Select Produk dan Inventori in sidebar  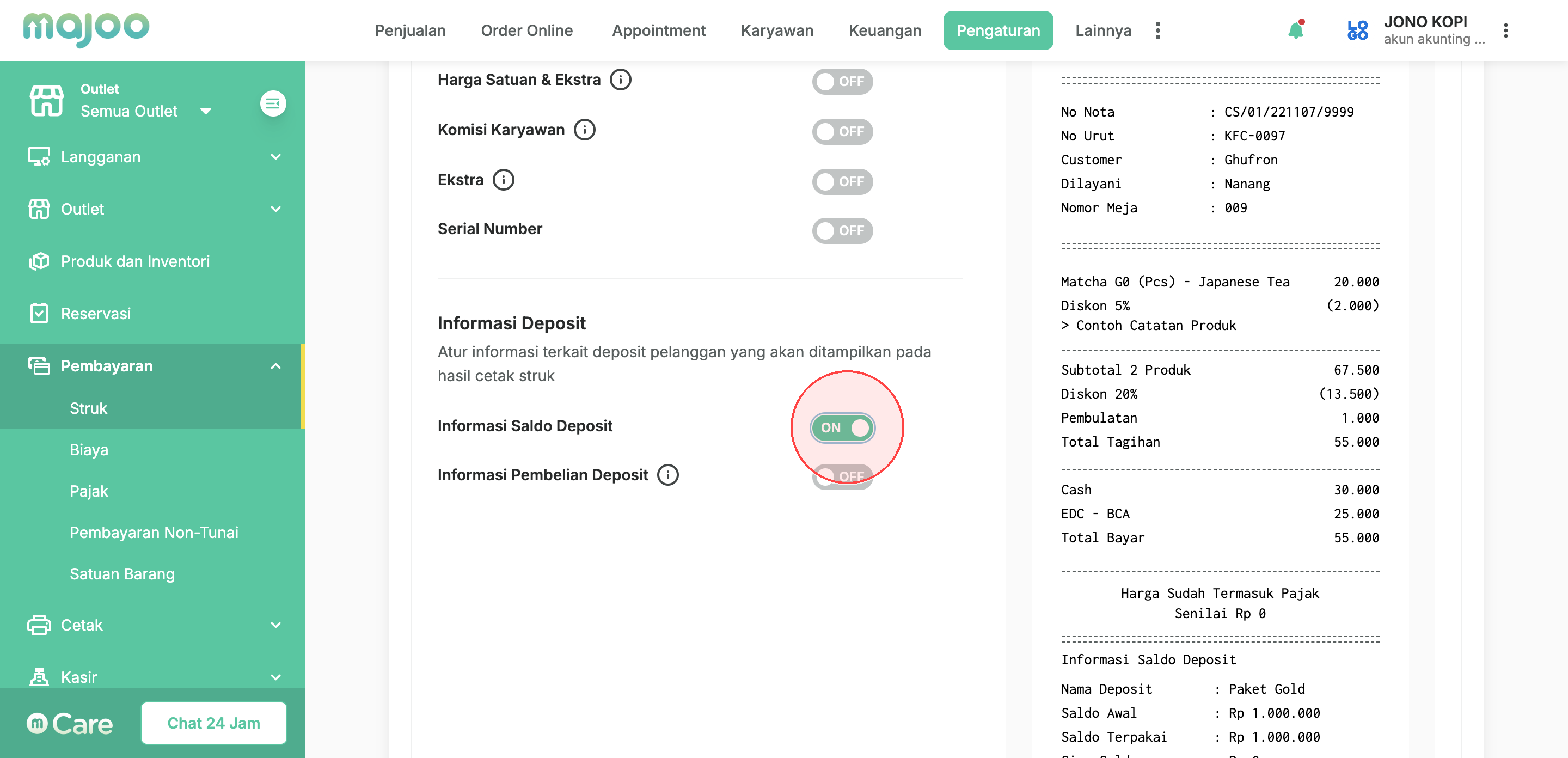135,261
